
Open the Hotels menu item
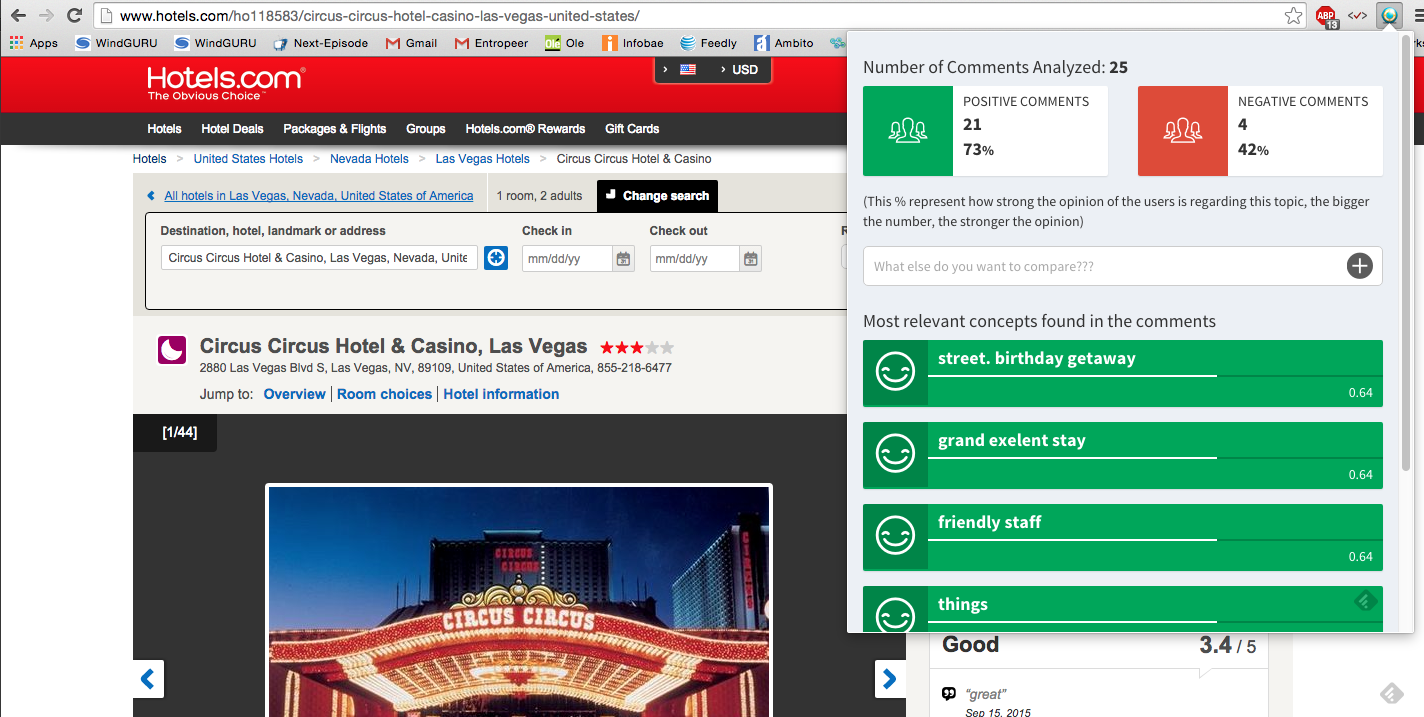click(x=164, y=129)
